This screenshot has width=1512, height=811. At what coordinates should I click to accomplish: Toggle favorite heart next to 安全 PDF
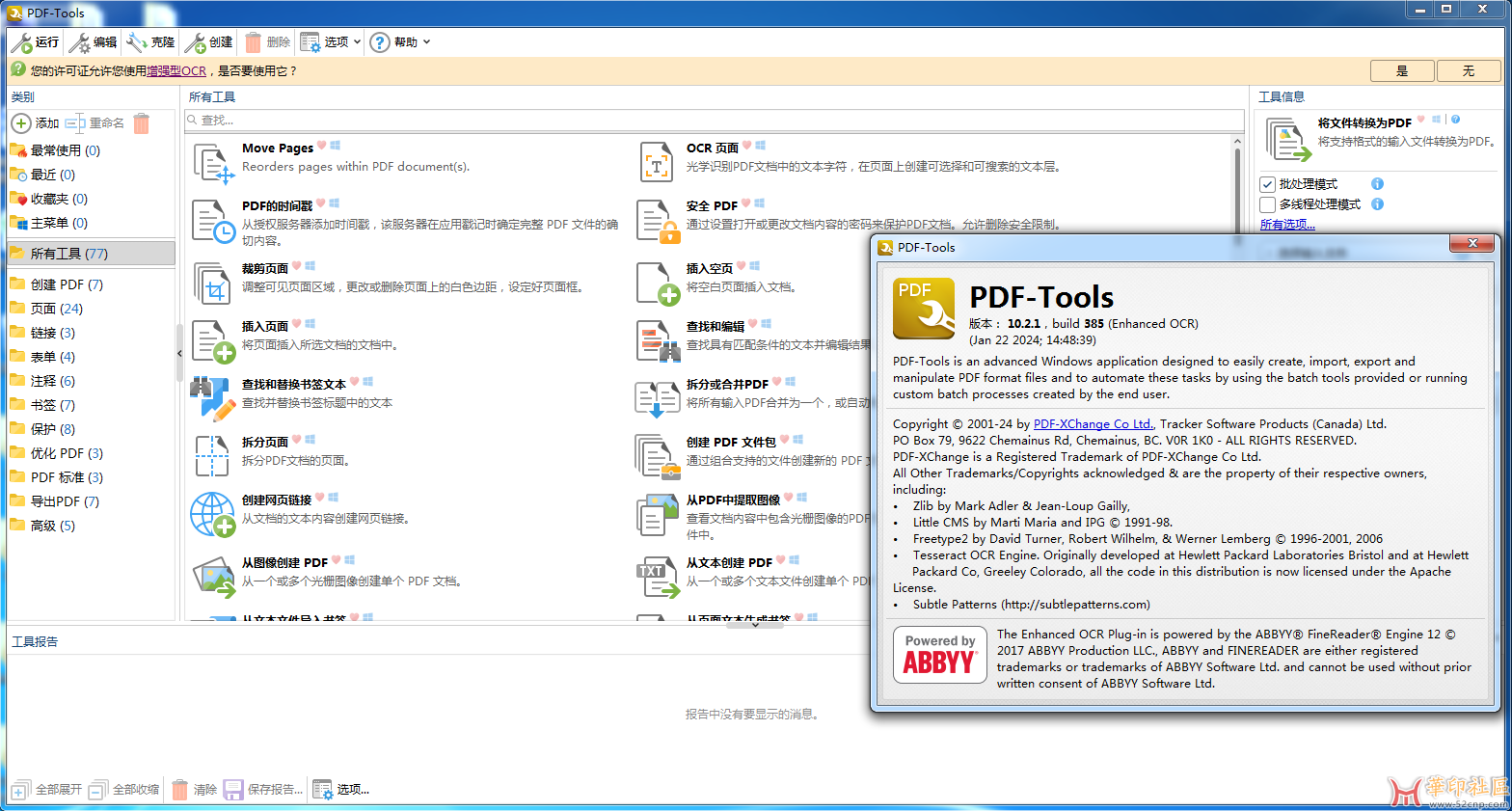pyautogui.click(x=745, y=203)
